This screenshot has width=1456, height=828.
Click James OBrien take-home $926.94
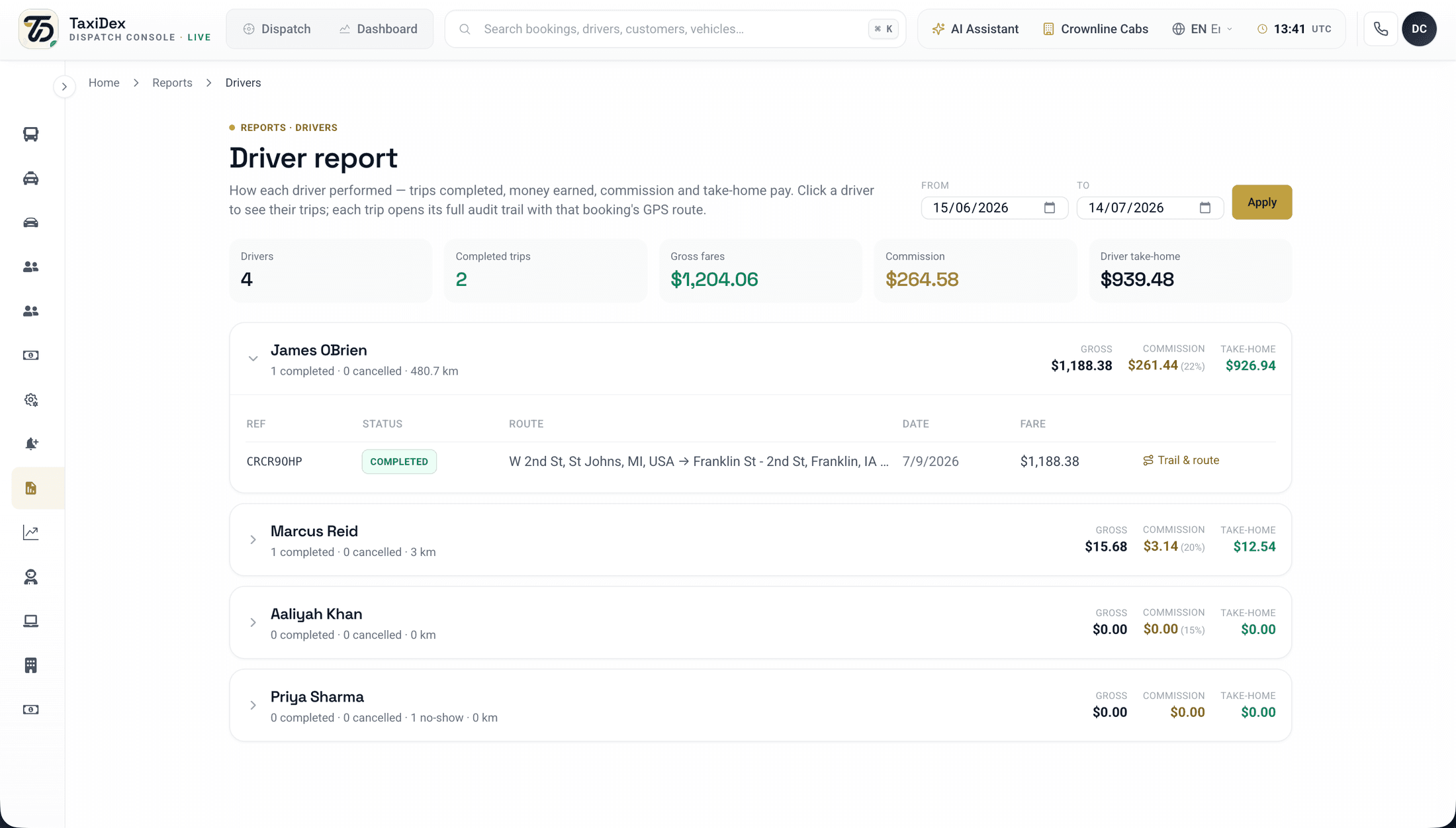1250,365
